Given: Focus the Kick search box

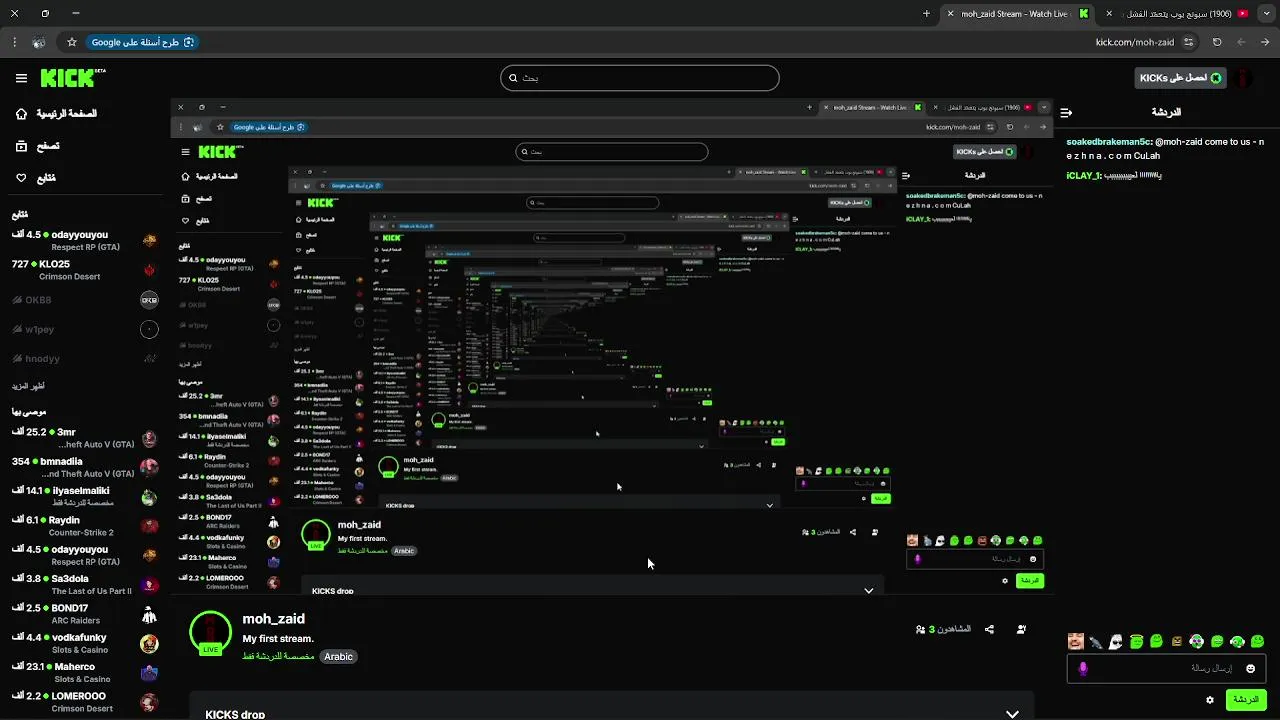Looking at the screenshot, I should (640, 78).
